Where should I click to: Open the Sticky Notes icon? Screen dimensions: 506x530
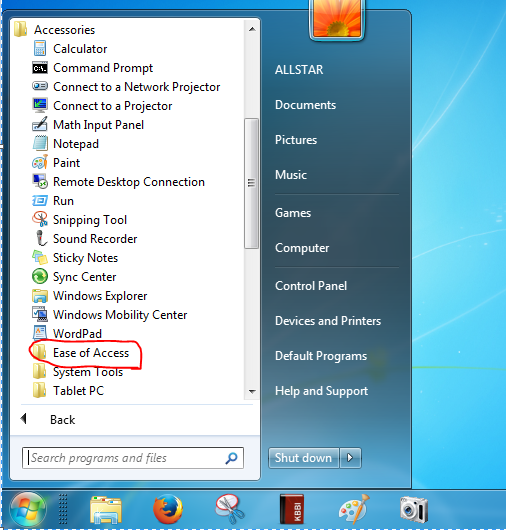click(x=40, y=257)
